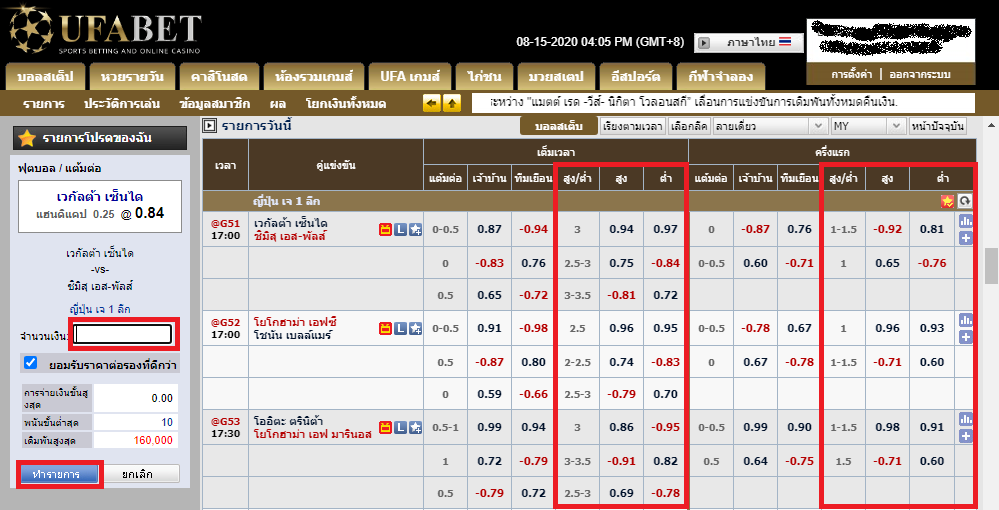Click the L icon for match G52
999x510 pixels.
(400, 328)
